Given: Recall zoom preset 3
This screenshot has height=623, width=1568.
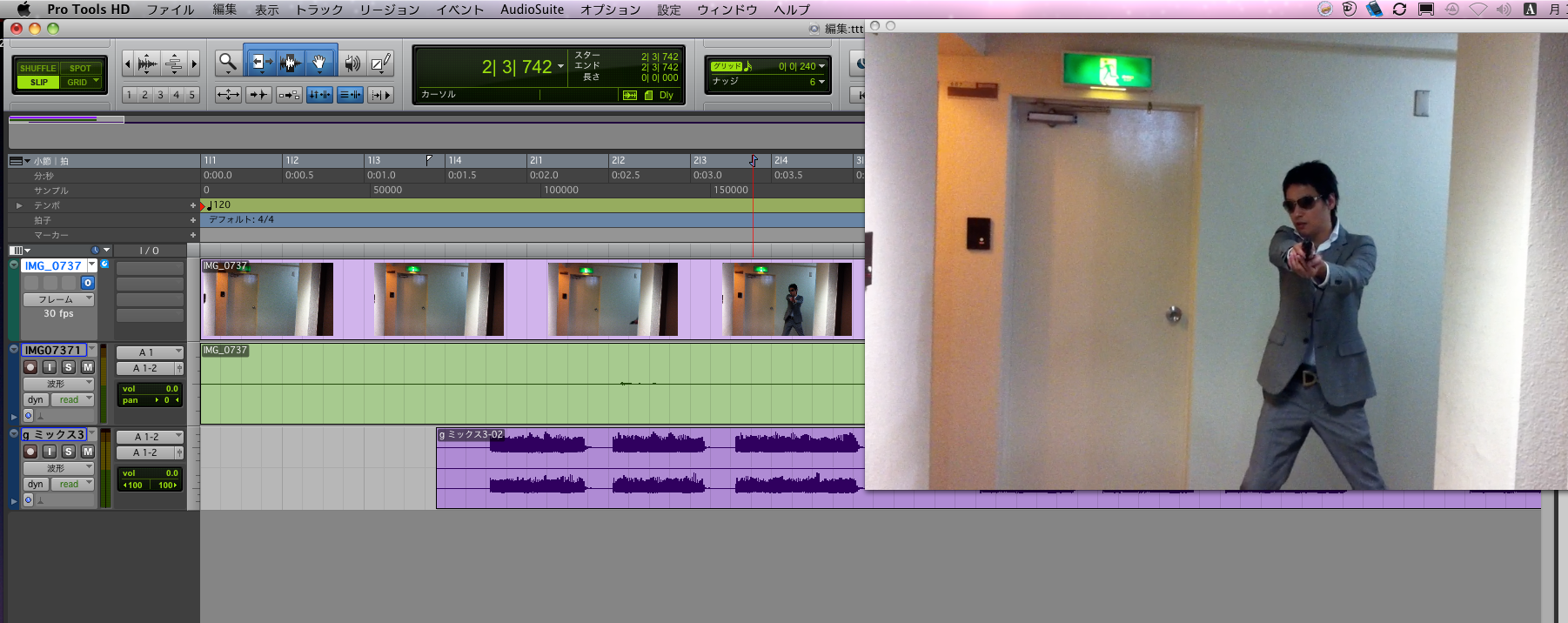Looking at the screenshot, I should point(160,95).
